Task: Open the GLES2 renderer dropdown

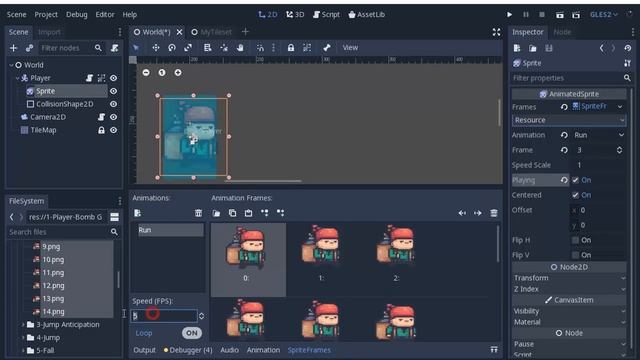Action: click(x=604, y=15)
